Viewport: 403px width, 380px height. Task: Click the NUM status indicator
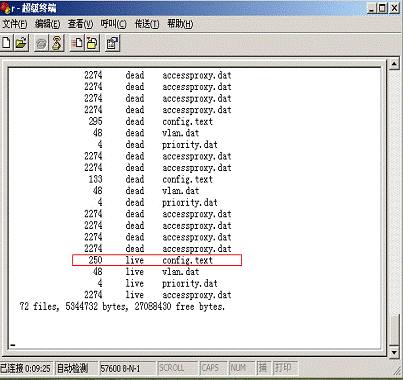point(242,368)
